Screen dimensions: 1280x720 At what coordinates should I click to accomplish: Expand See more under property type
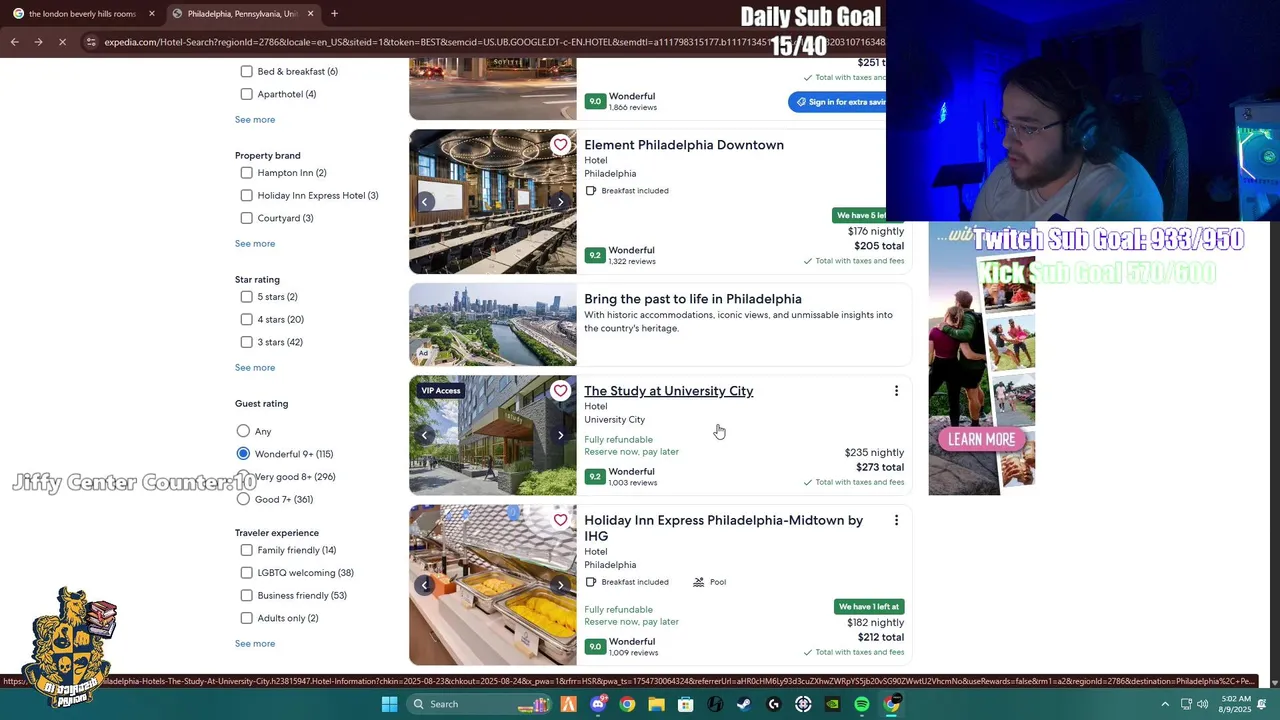pyautogui.click(x=255, y=120)
